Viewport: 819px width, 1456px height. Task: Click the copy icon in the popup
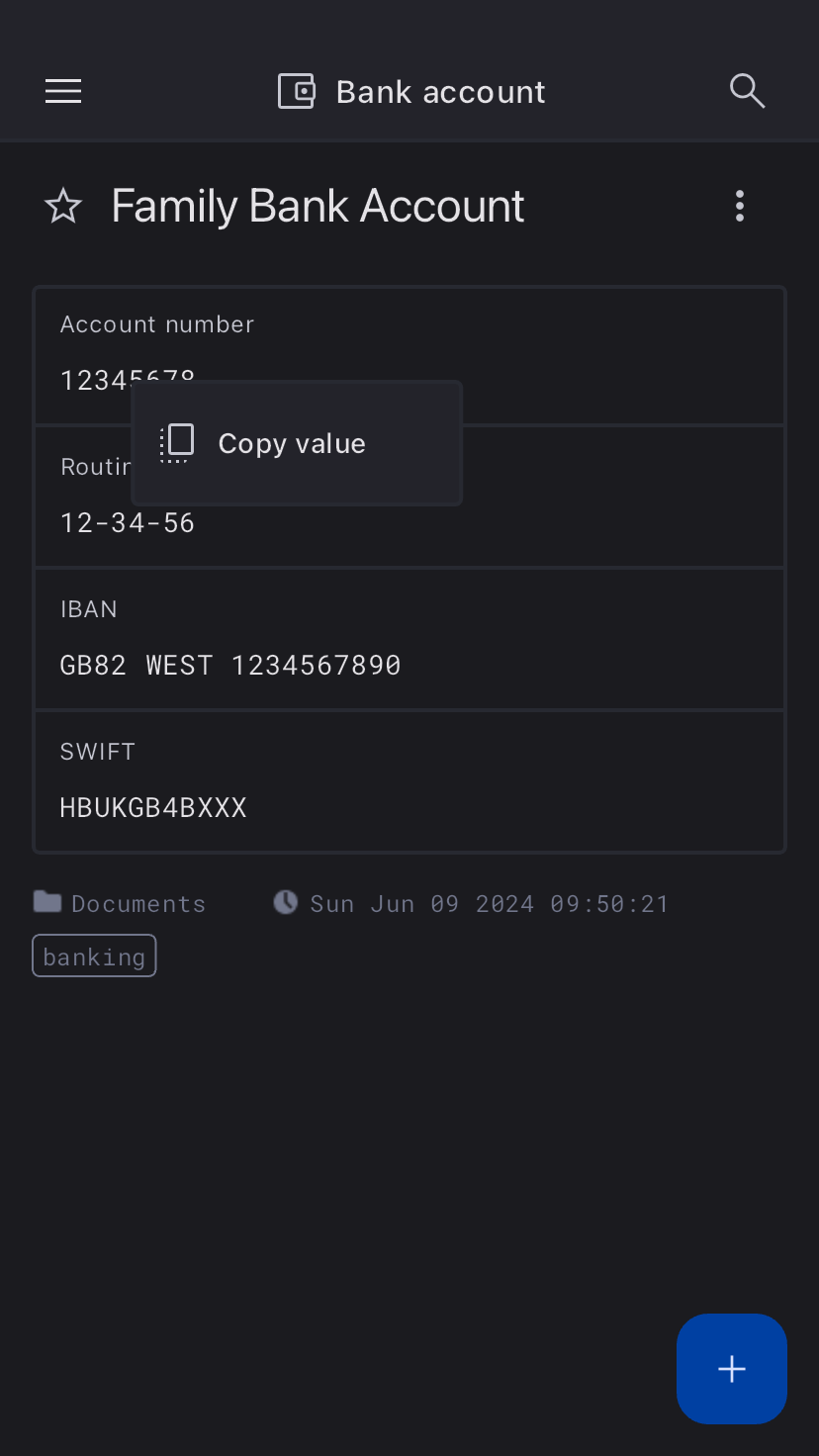[x=177, y=443]
